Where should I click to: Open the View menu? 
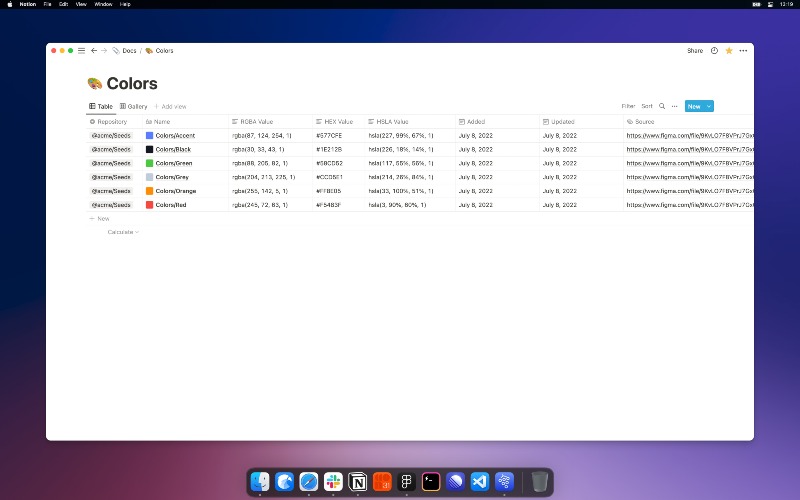(x=81, y=4)
